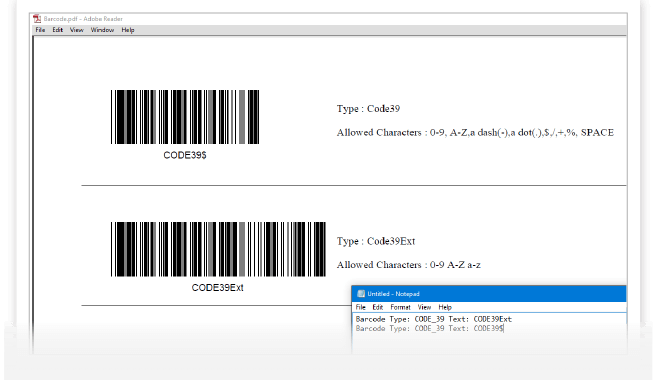Click the CODE39Ext label under the barcode
Viewport: 656px width, 382px height.
click(x=218, y=288)
